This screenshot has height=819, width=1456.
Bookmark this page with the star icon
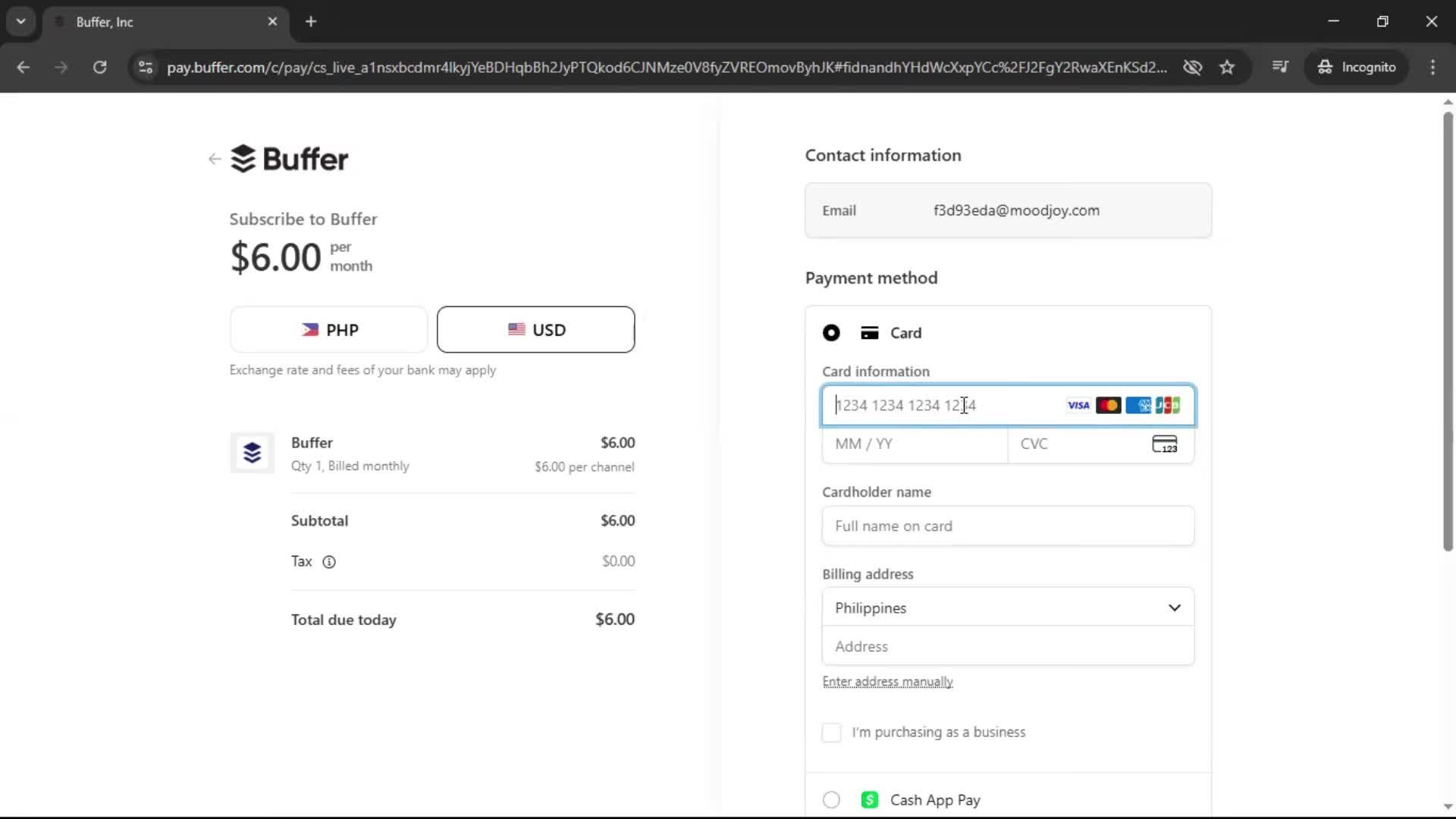click(x=1227, y=67)
